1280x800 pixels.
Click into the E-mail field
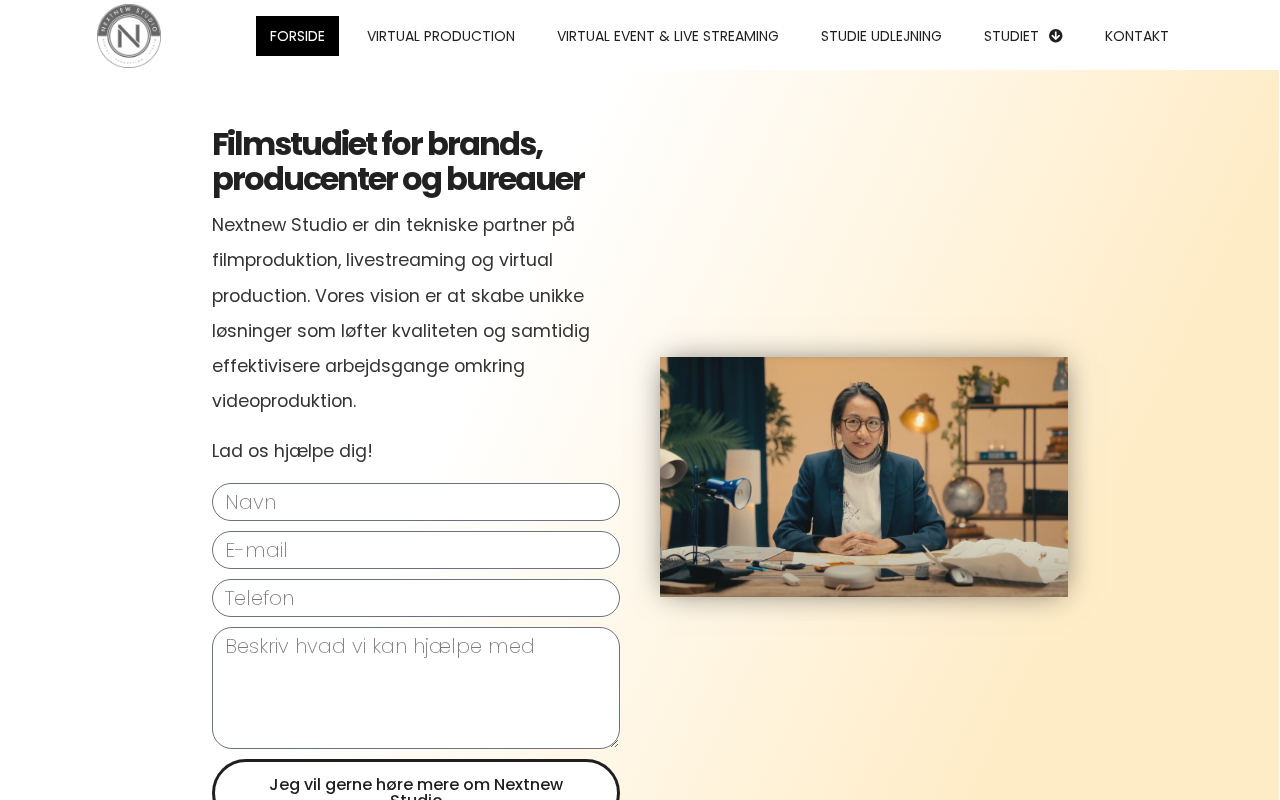416,550
